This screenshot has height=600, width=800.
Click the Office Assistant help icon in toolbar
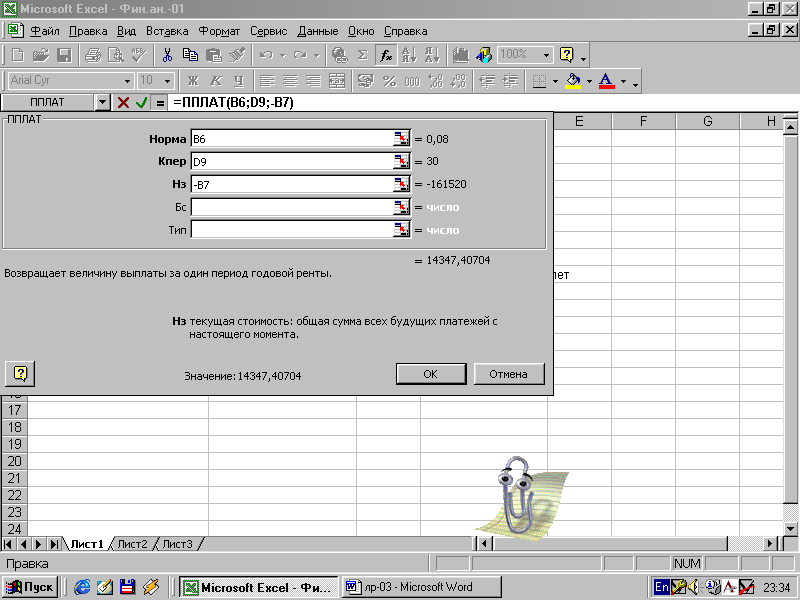pos(566,55)
